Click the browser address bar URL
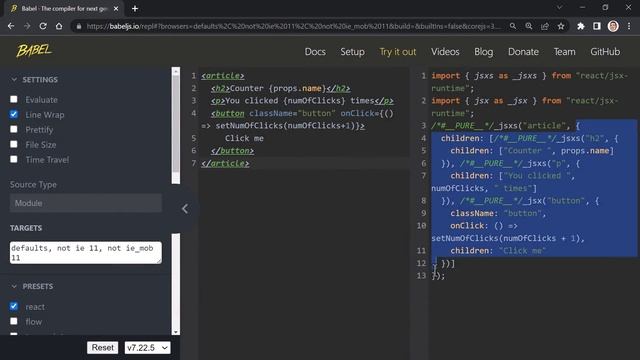This screenshot has width=640, height=360. (293, 26)
